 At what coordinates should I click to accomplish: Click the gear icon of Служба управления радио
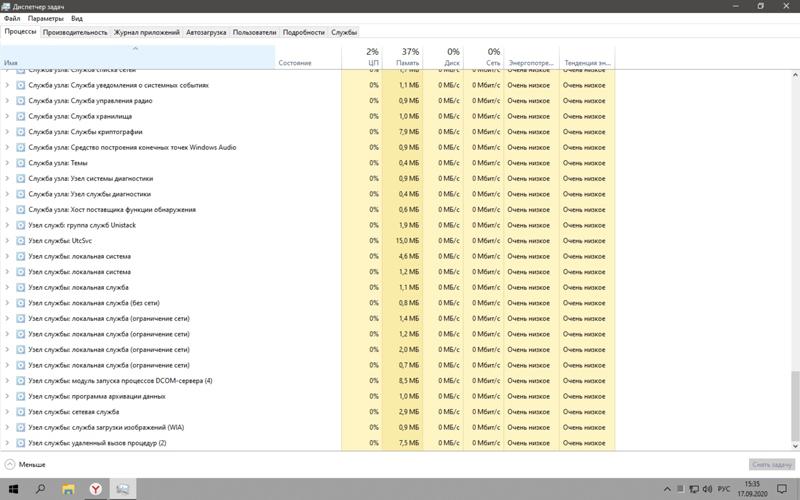(x=20, y=101)
